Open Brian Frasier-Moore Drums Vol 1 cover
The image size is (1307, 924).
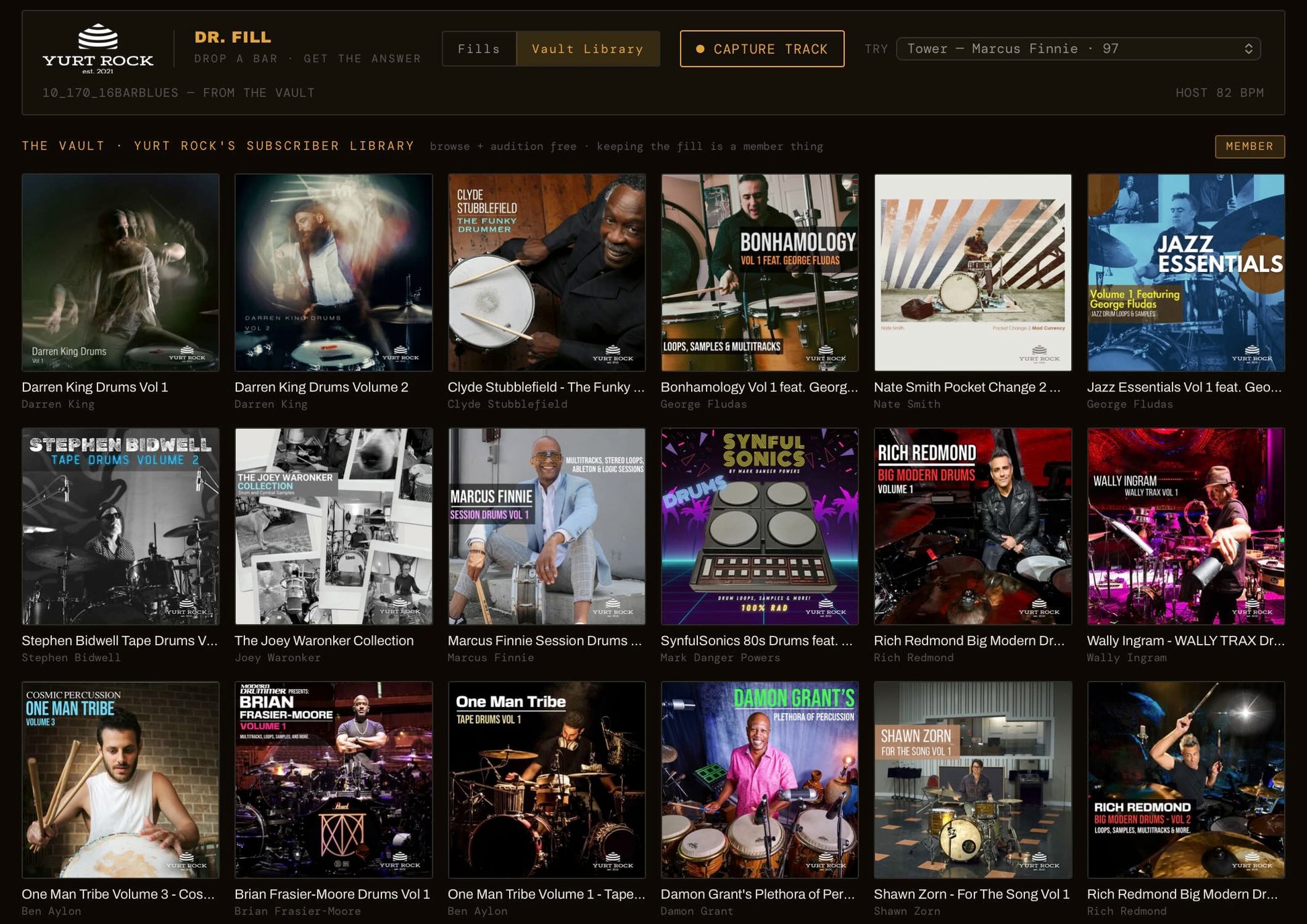[334, 780]
